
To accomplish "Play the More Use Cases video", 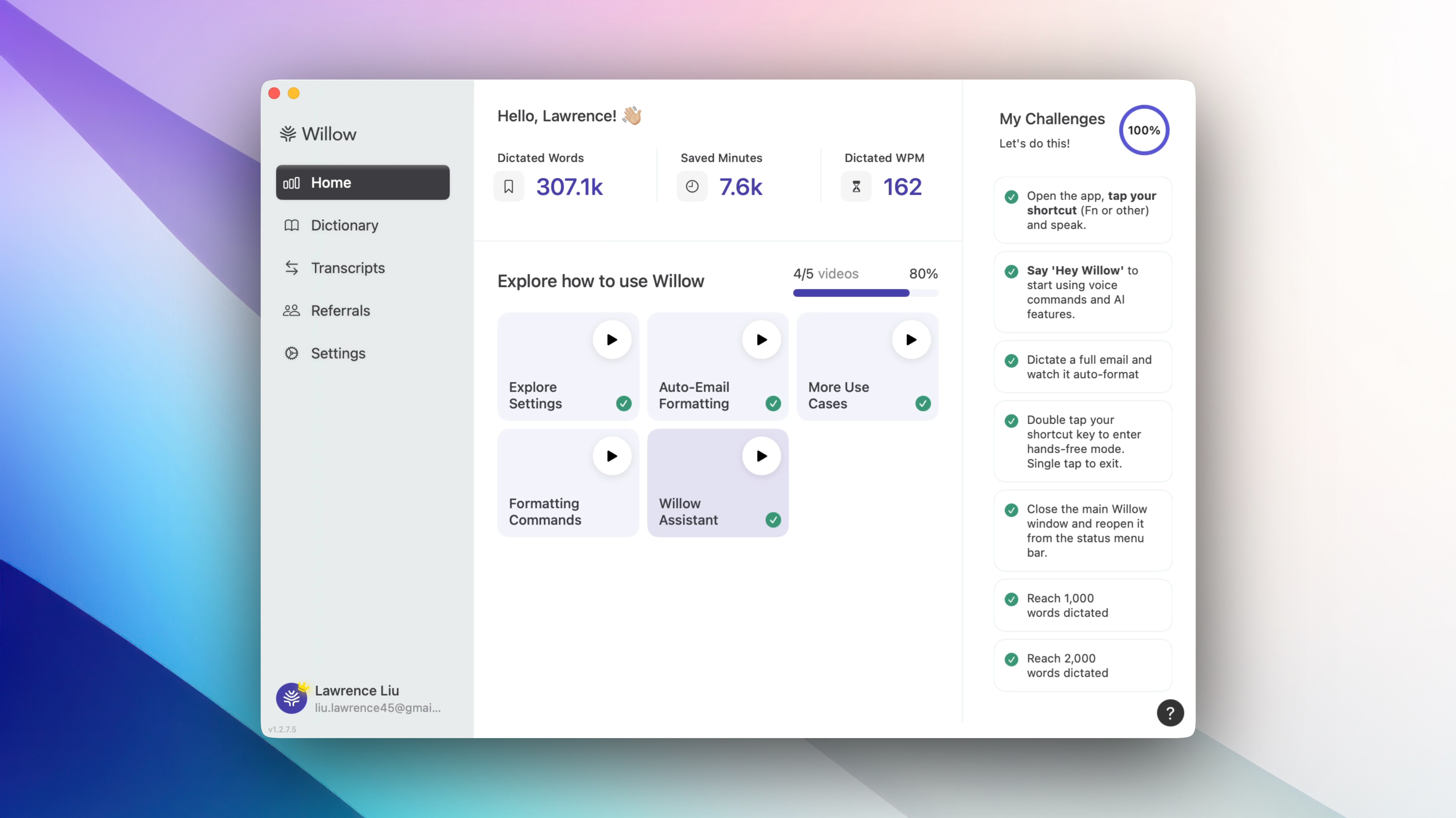I will 911,340.
